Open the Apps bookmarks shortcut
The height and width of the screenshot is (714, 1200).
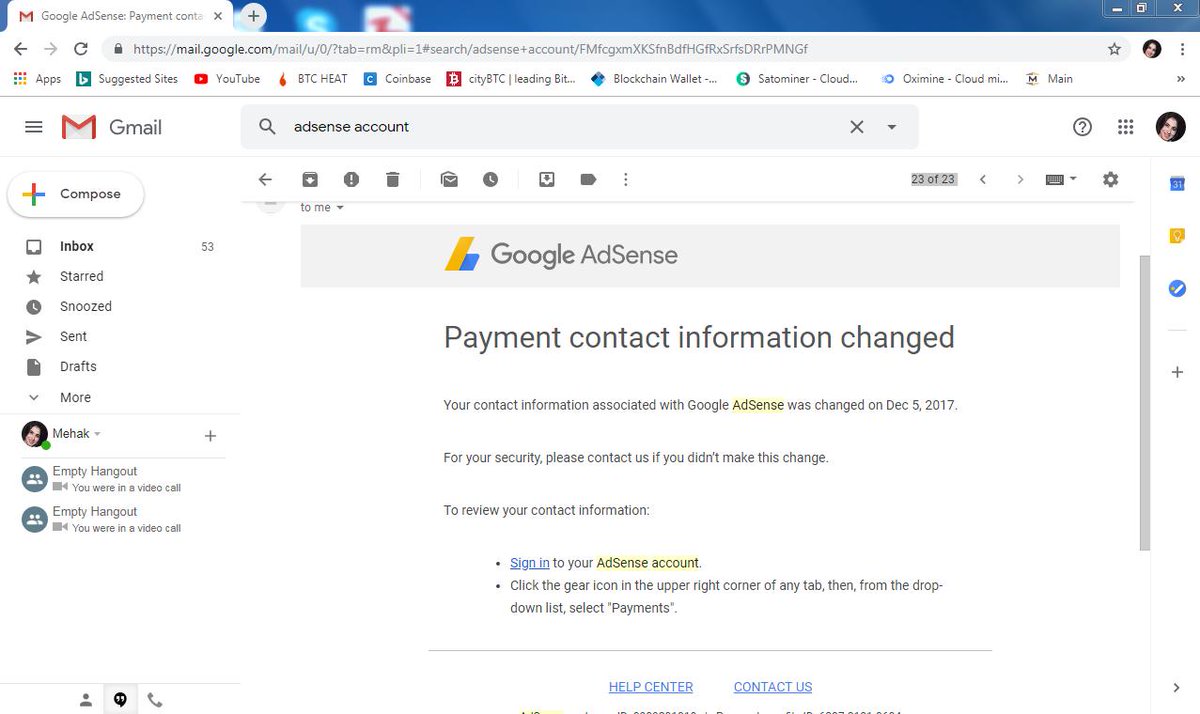(38, 79)
